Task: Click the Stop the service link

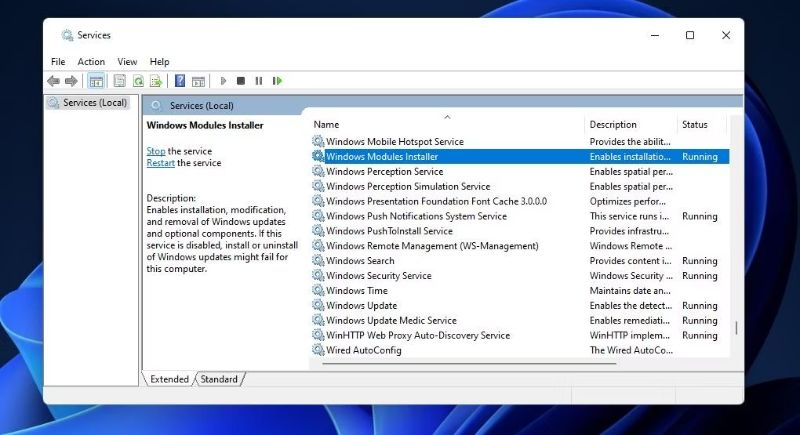Action: (x=156, y=151)
